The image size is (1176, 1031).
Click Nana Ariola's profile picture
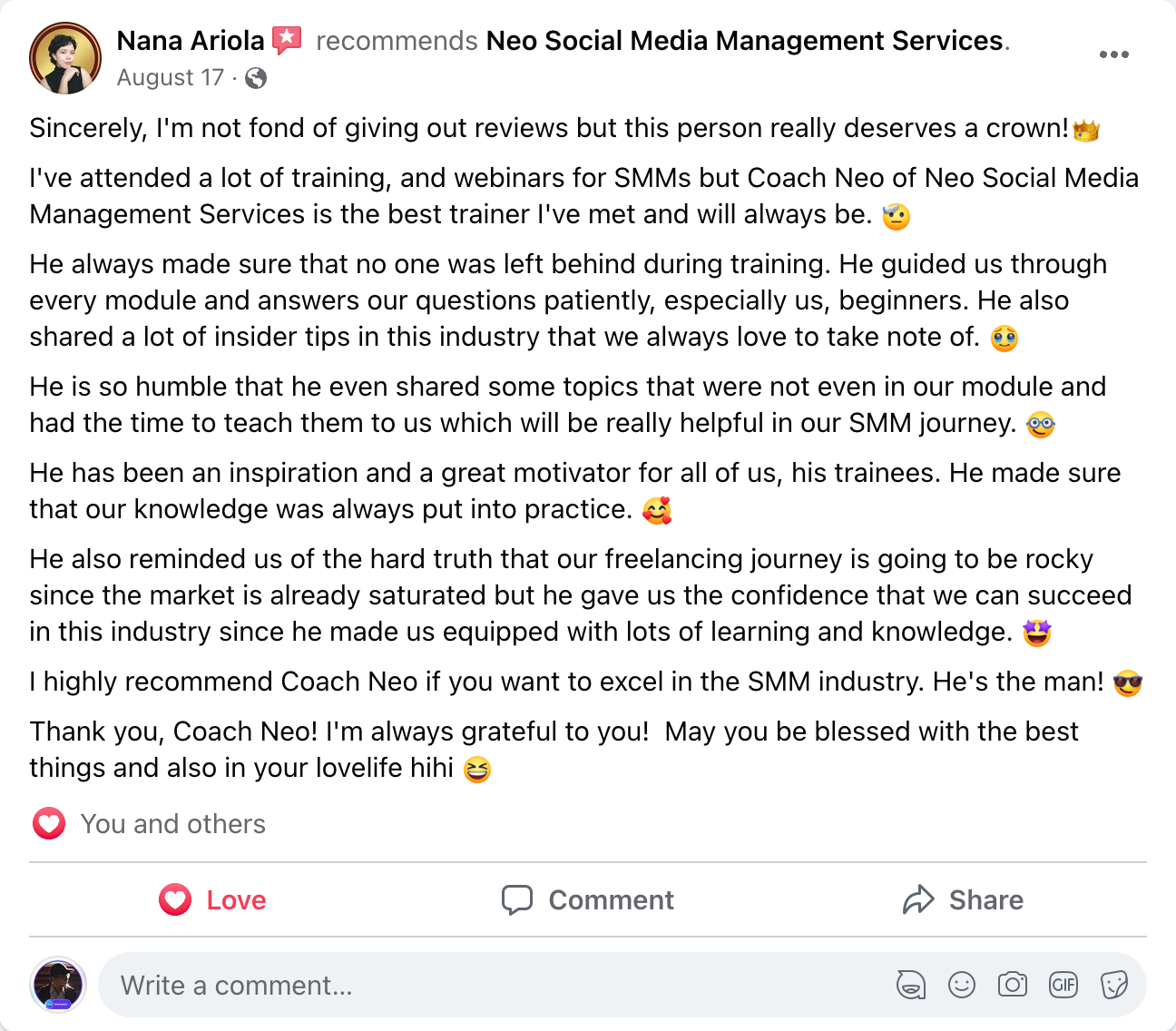click(65, 58)
